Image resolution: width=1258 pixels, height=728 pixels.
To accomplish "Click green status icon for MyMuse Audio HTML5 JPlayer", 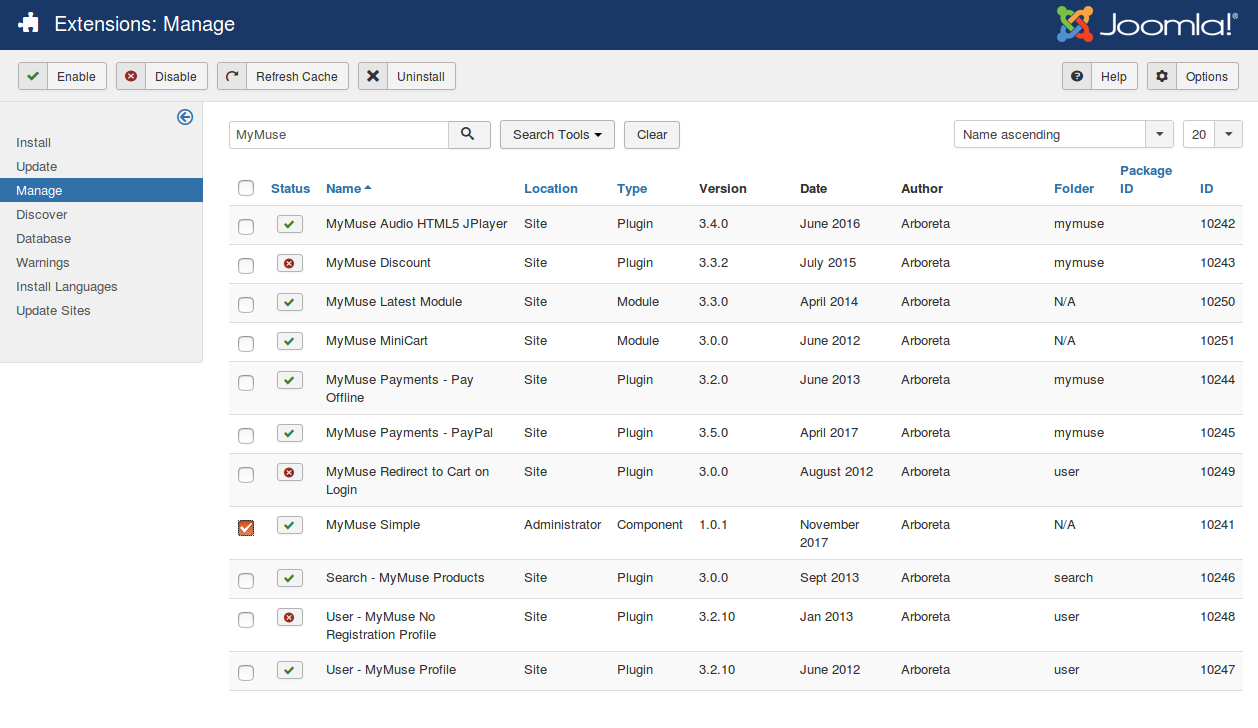I will point(289,224).
